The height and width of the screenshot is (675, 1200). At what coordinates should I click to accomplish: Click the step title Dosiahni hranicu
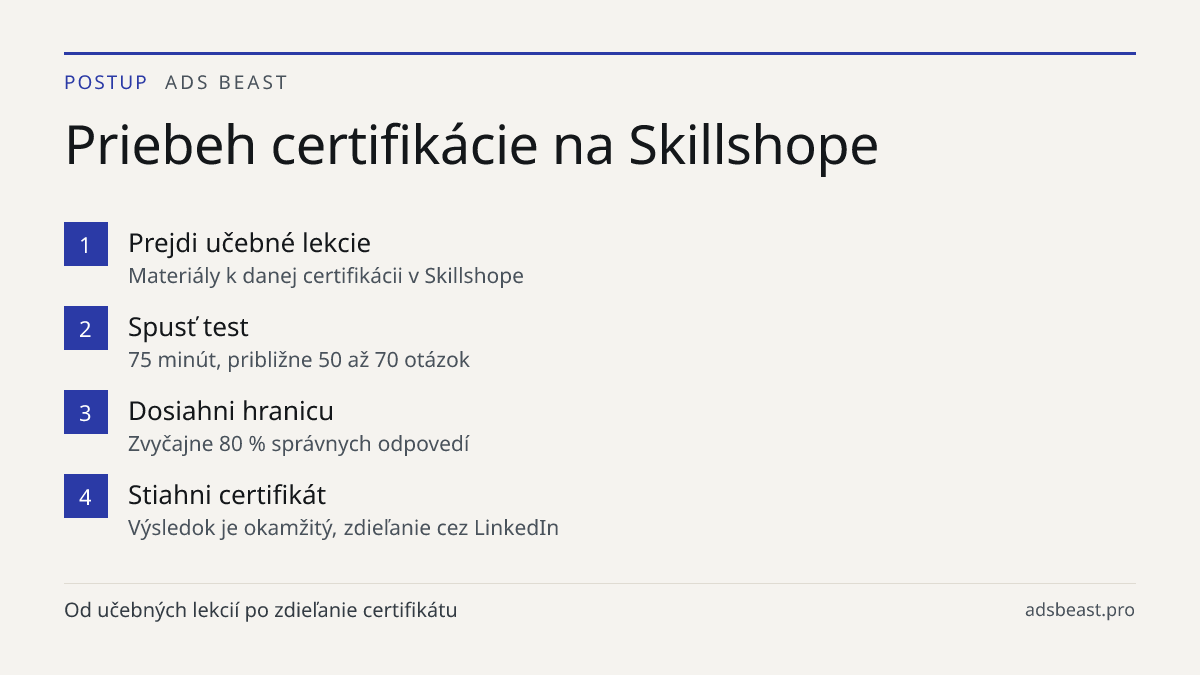(231, 411)
